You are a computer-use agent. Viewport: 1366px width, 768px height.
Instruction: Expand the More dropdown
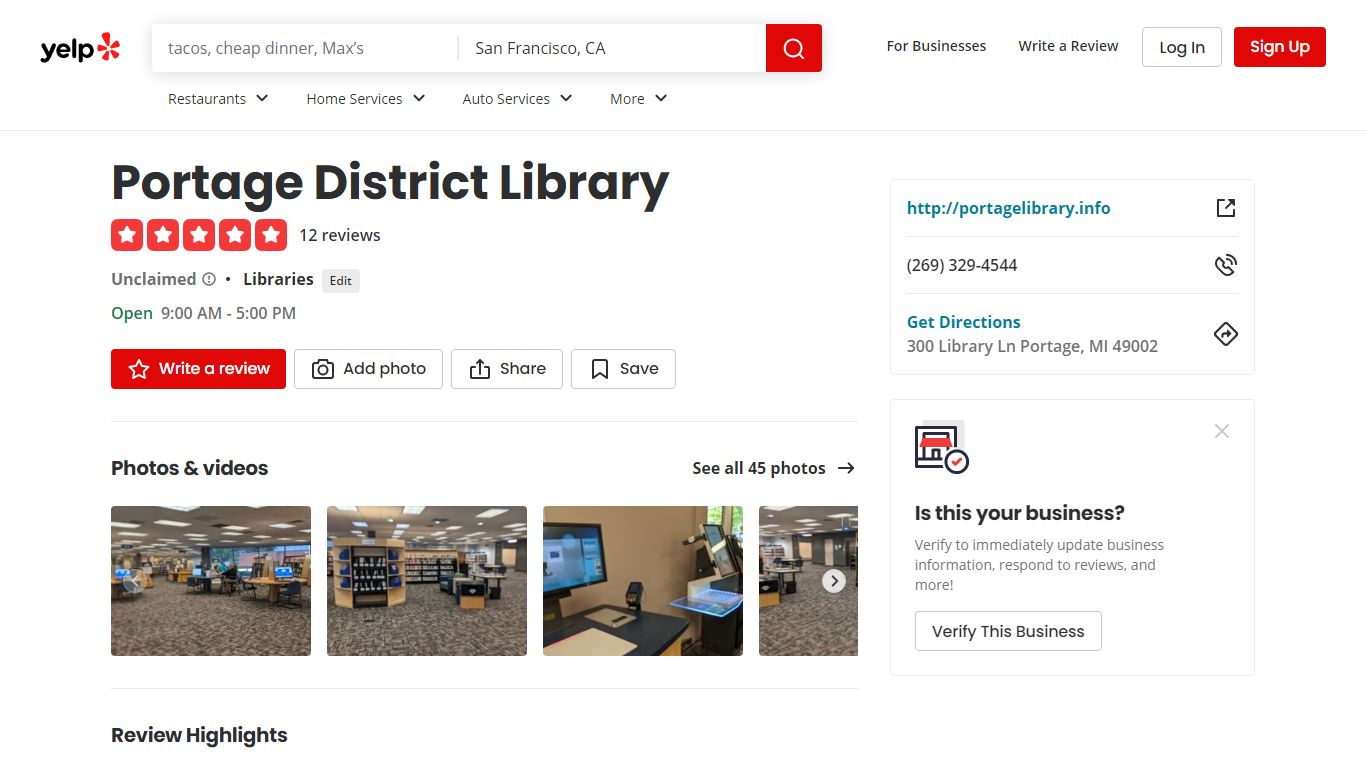(x=638, y=99)
